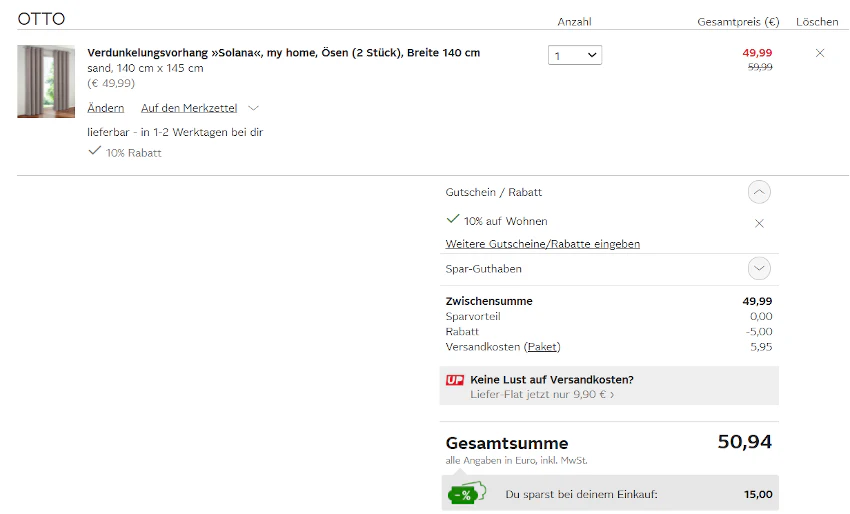Click the Ändern link

[106, 108]
